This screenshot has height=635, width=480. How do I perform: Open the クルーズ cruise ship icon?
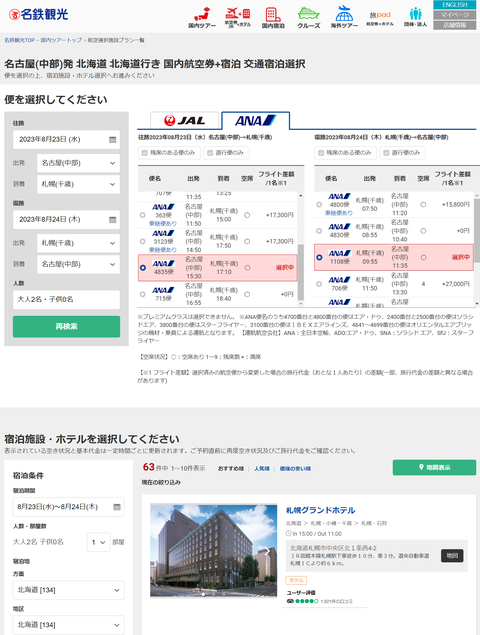coord(309,17)
